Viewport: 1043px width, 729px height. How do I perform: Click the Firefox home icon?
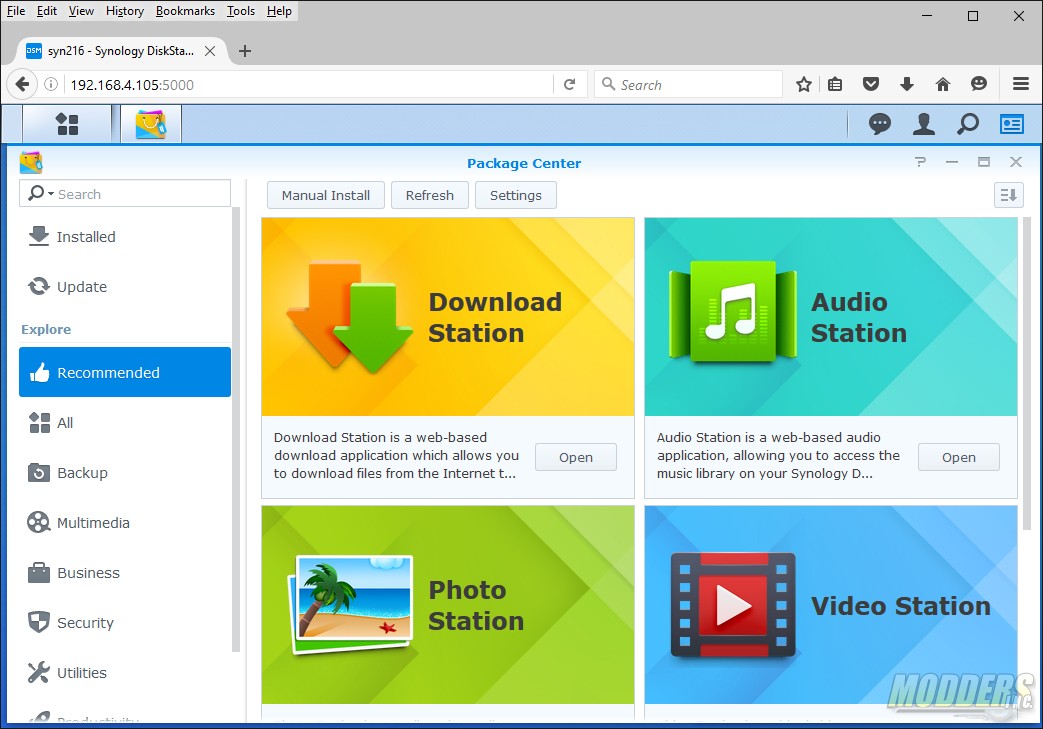click(943, 84)
